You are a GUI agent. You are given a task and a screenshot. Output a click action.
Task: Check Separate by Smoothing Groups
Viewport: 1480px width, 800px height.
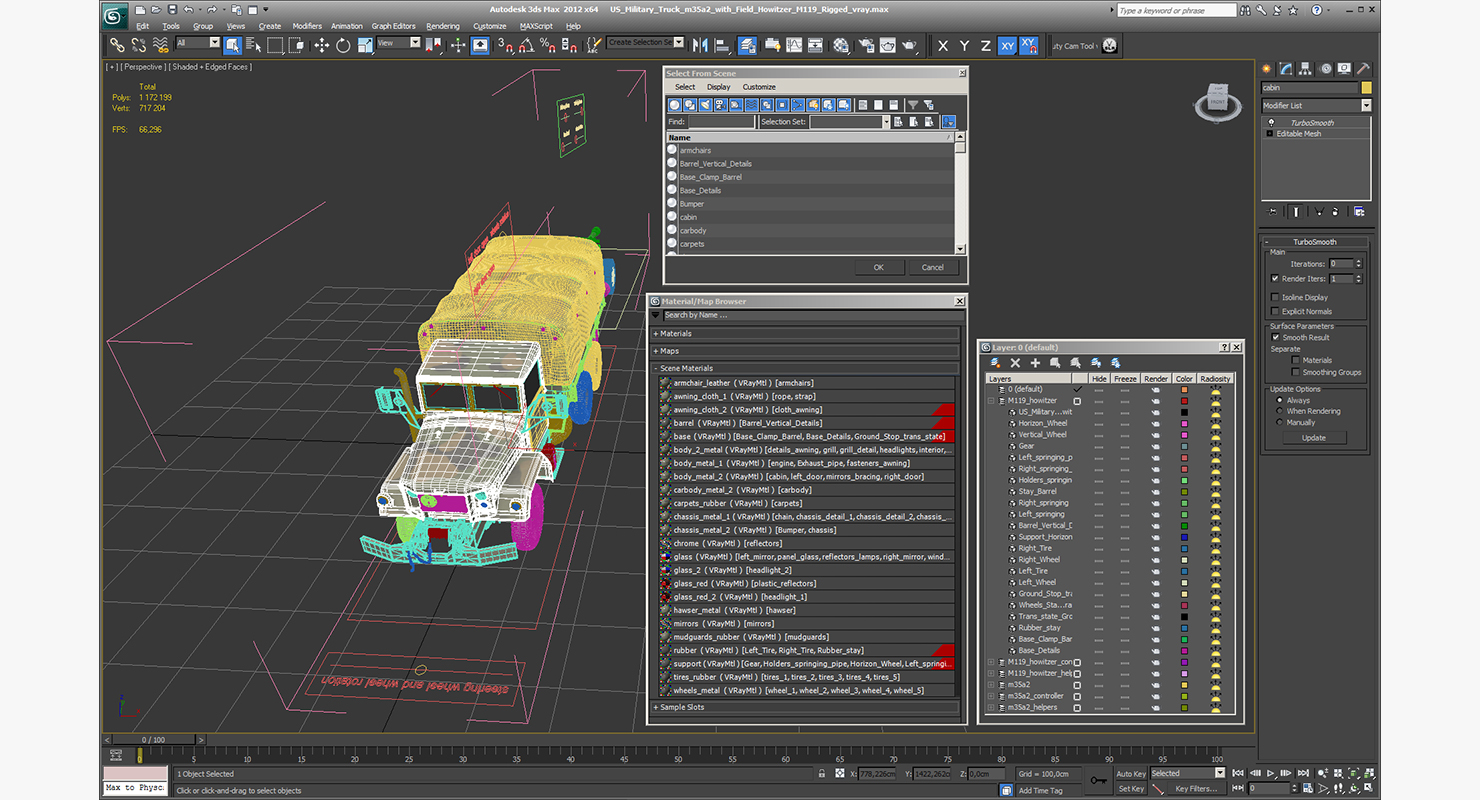pyautogui.click(x=1295, y=372)
